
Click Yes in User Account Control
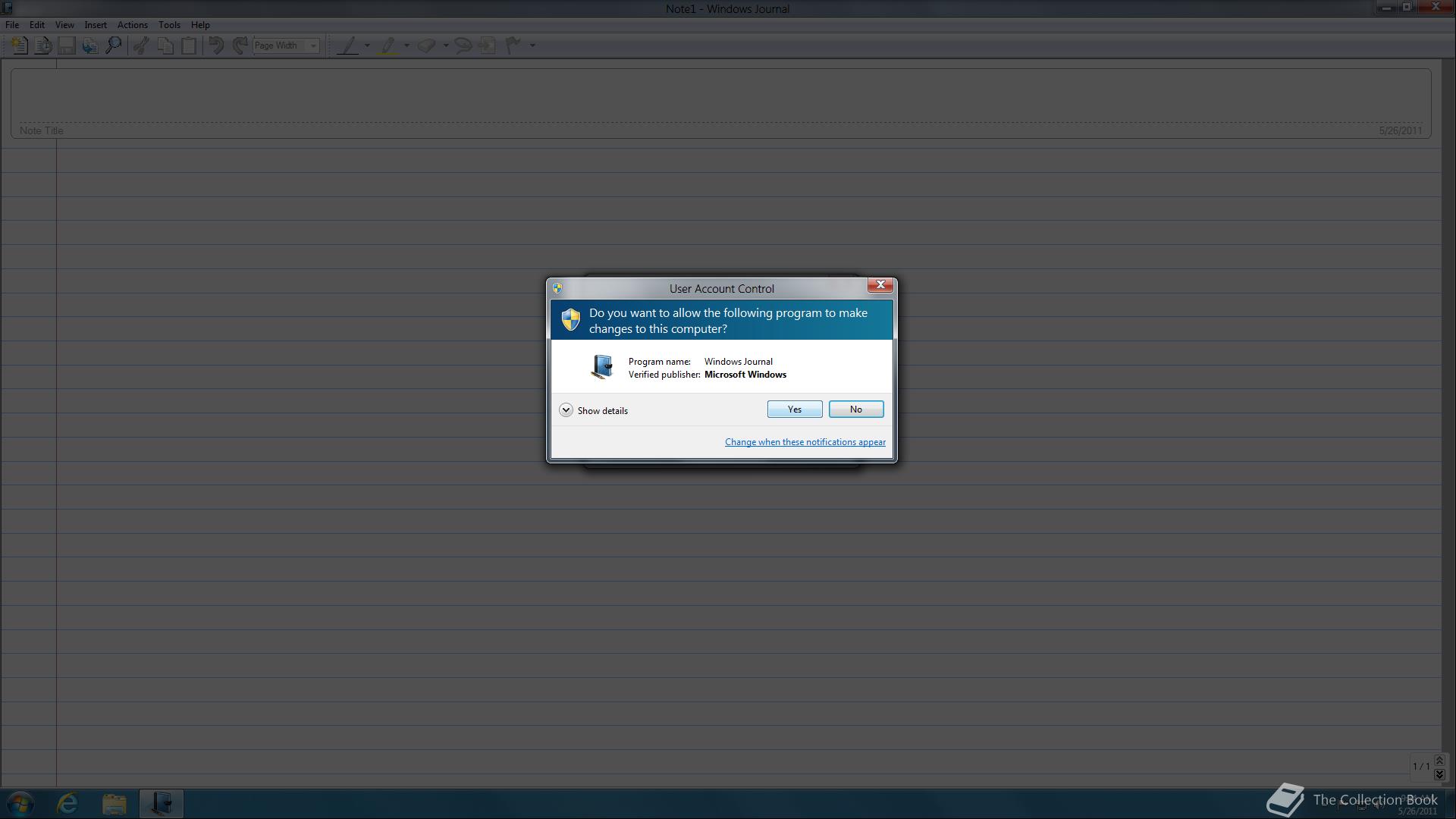coord(795,409)
